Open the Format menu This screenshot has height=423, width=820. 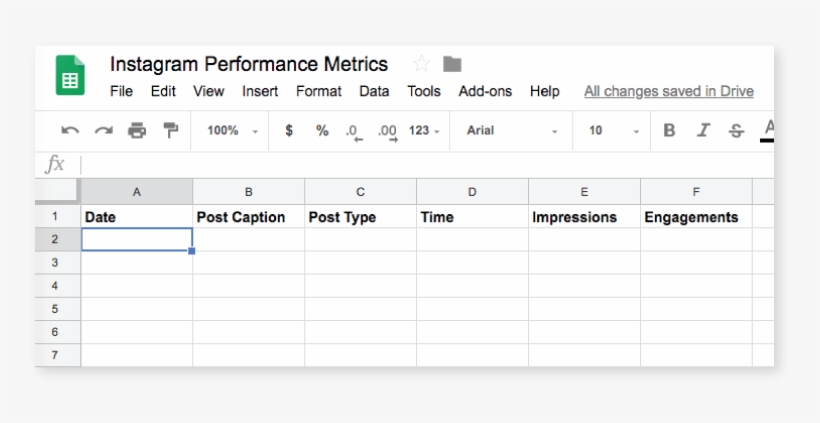click(x=318, y=91)
